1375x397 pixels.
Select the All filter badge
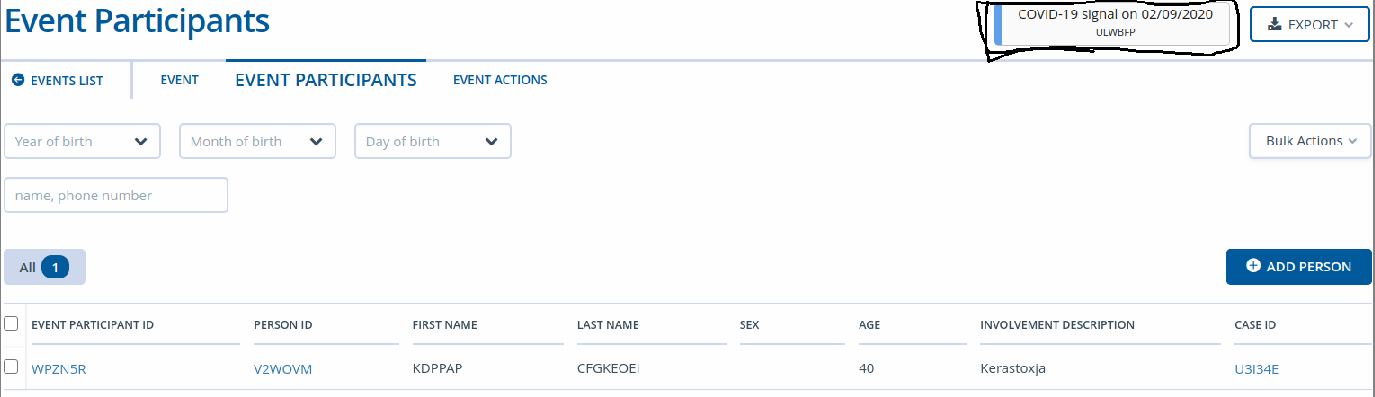[x=45, y=267]
